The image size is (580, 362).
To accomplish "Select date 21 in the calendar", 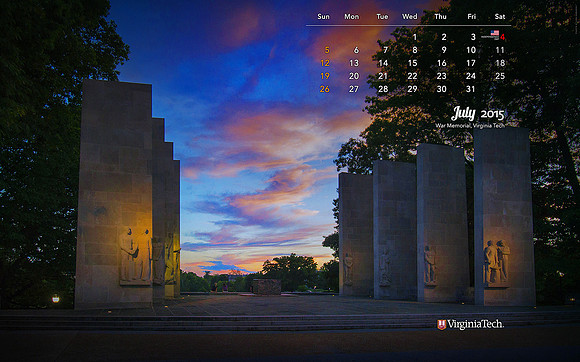I will (x=383, y=76).
